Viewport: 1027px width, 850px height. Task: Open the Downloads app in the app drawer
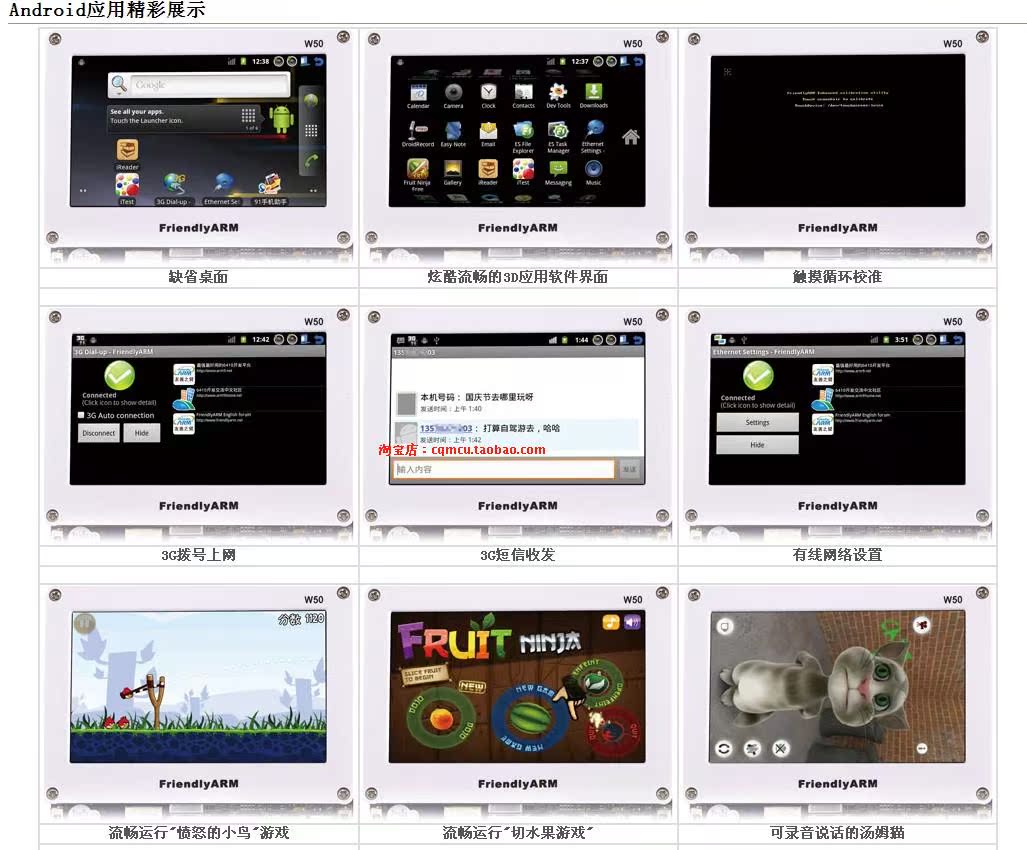pos(593,96)
